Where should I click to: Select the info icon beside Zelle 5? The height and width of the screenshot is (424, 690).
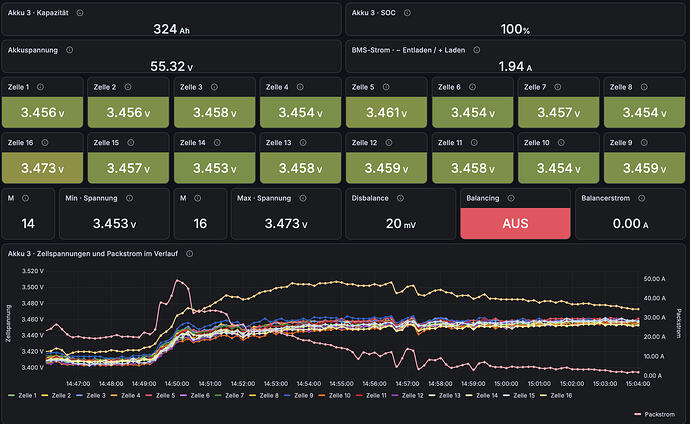click(386, 87)
